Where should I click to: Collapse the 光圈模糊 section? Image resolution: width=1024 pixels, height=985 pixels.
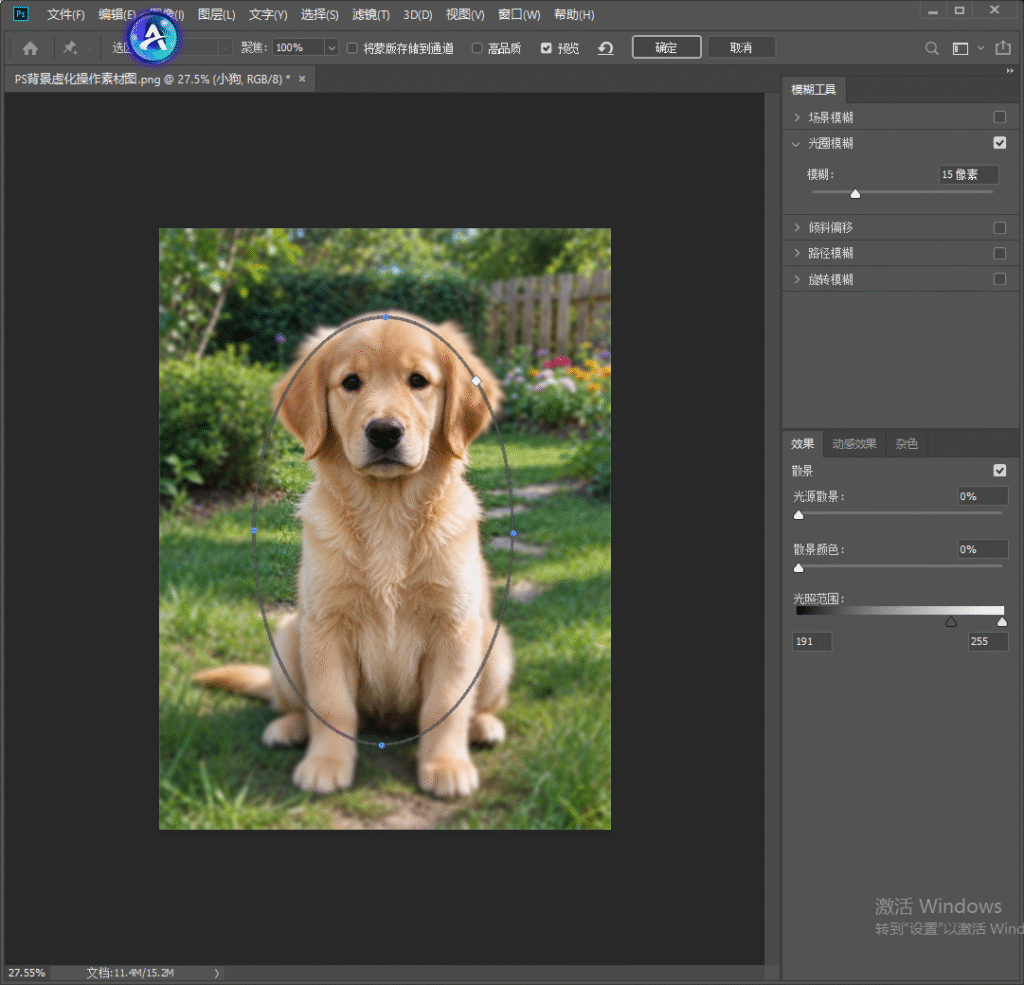click(796, 144)
